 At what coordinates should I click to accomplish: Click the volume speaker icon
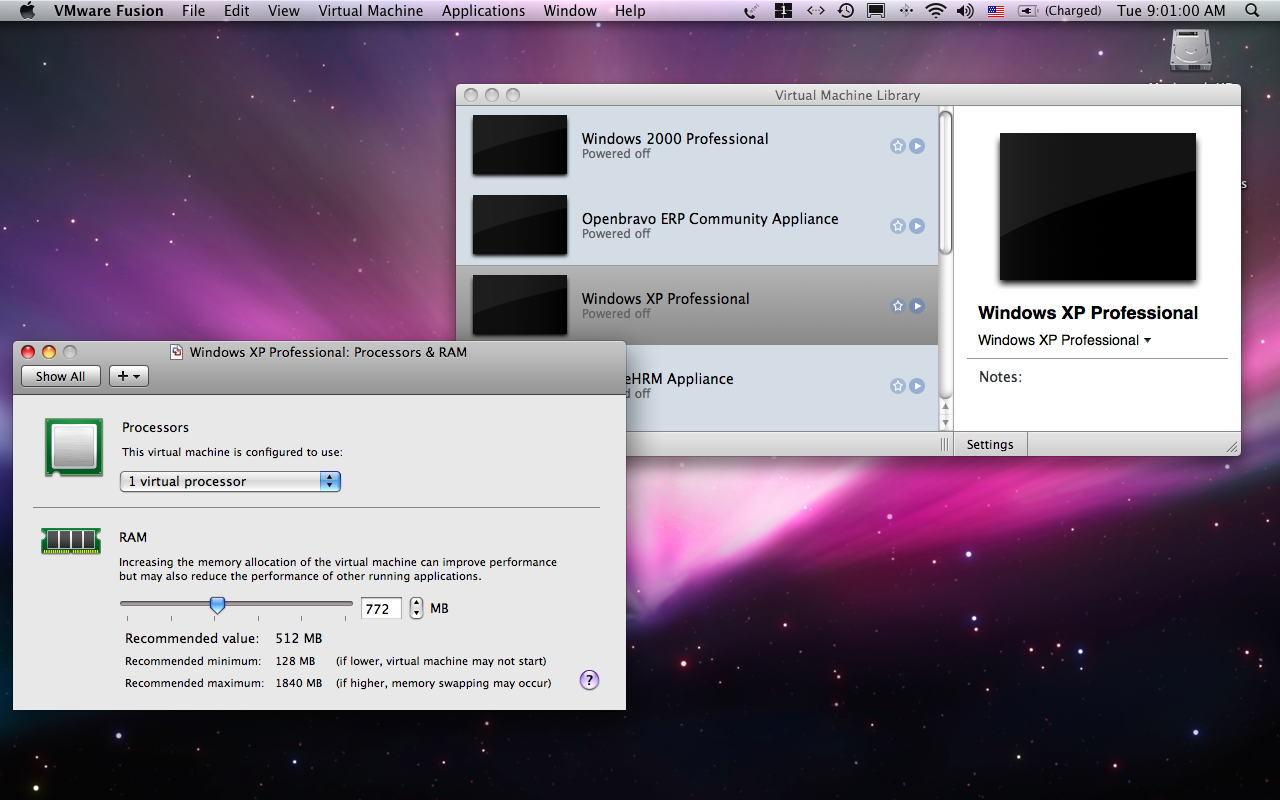point(965,11)
